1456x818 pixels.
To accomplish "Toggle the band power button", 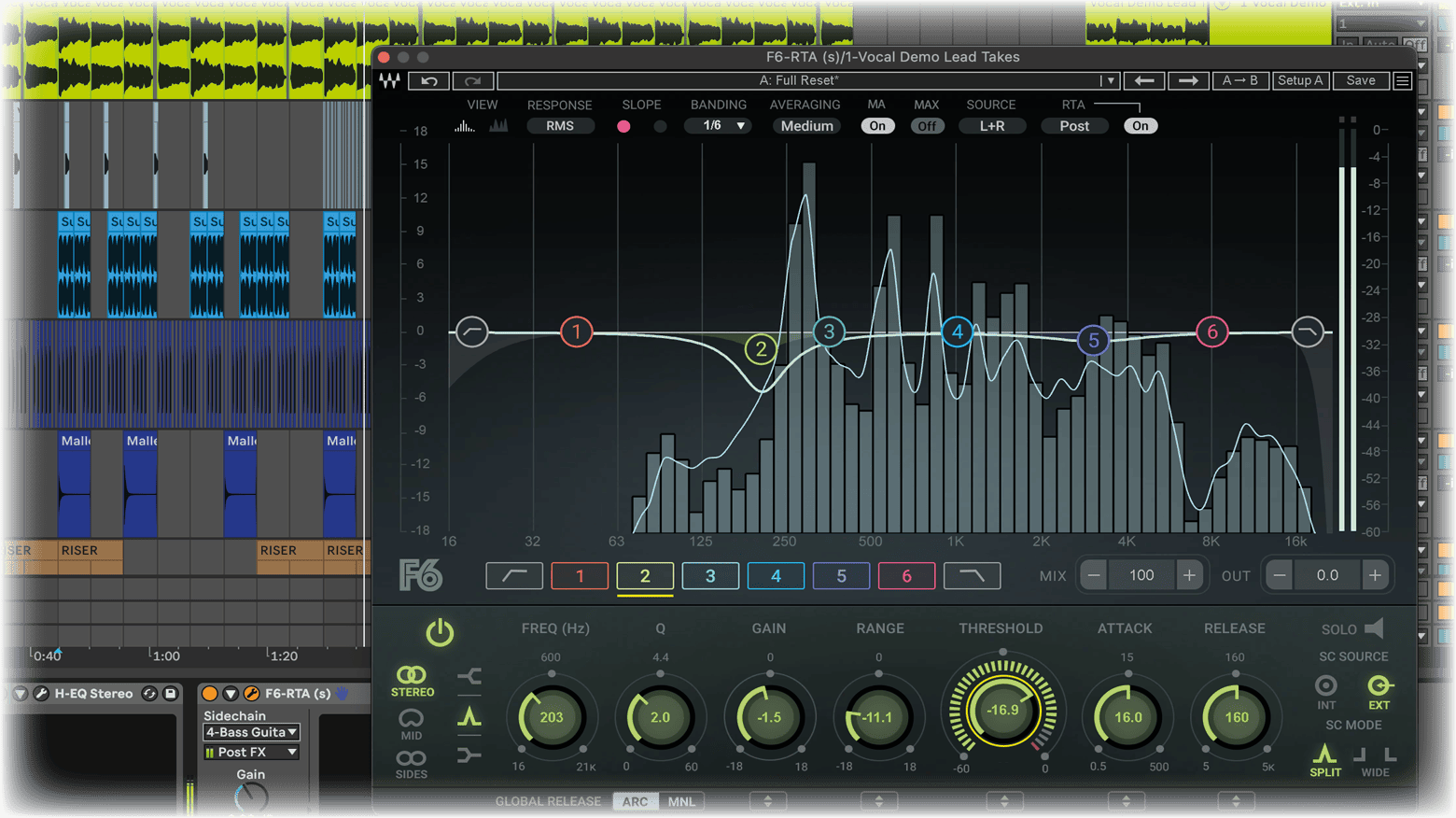I will click(x=440, y=633).
